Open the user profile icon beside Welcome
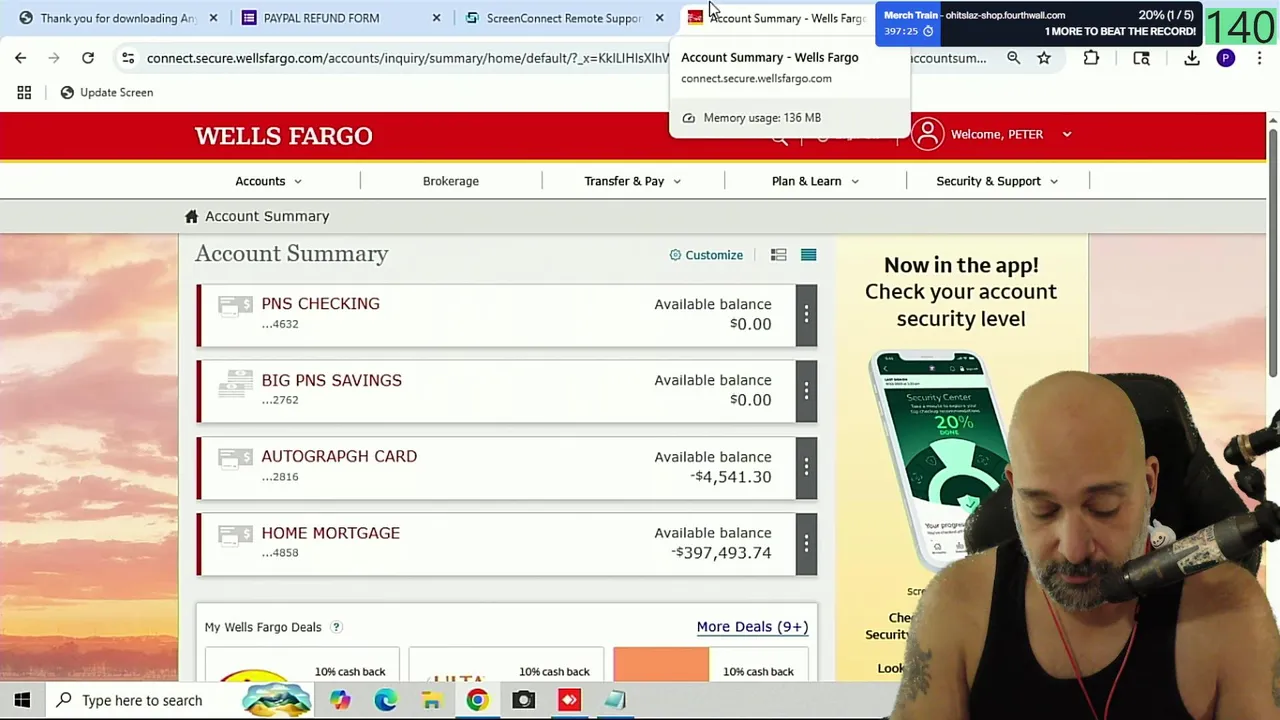This screenshot has width=1280, height=720. click(927, 134)
